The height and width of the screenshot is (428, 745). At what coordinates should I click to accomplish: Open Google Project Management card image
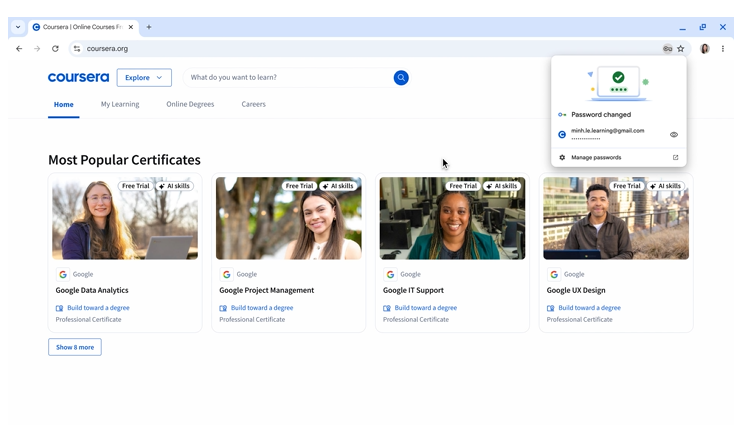[288, 218]
